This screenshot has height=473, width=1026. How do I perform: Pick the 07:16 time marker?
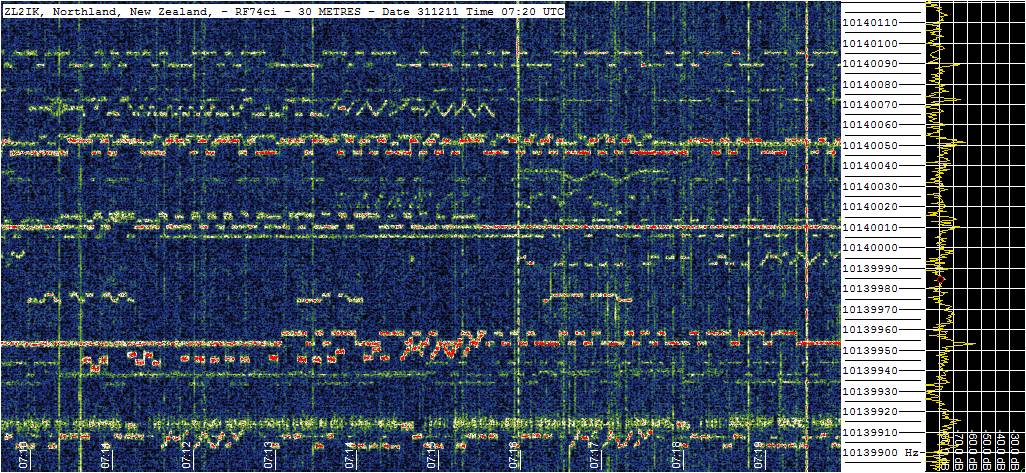click(x=514, y=455)
